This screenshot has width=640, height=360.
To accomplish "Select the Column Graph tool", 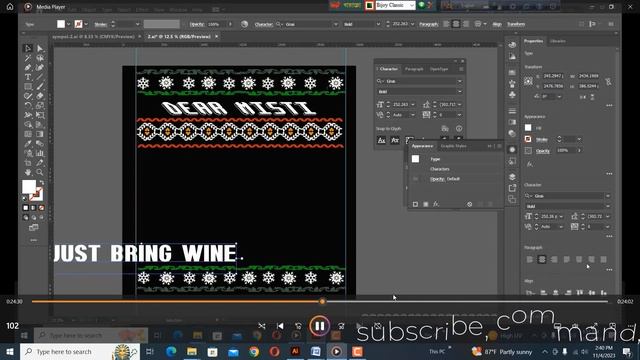I will 40,153.
